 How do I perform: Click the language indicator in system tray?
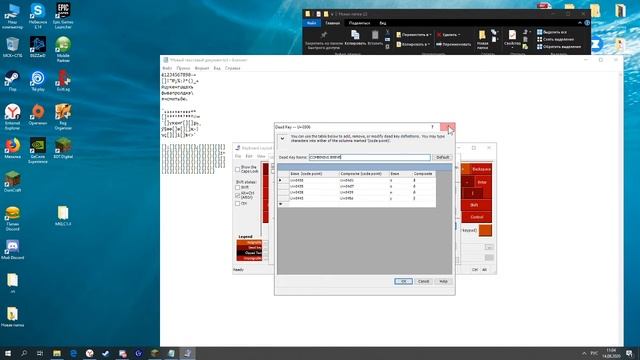point(594,353)
